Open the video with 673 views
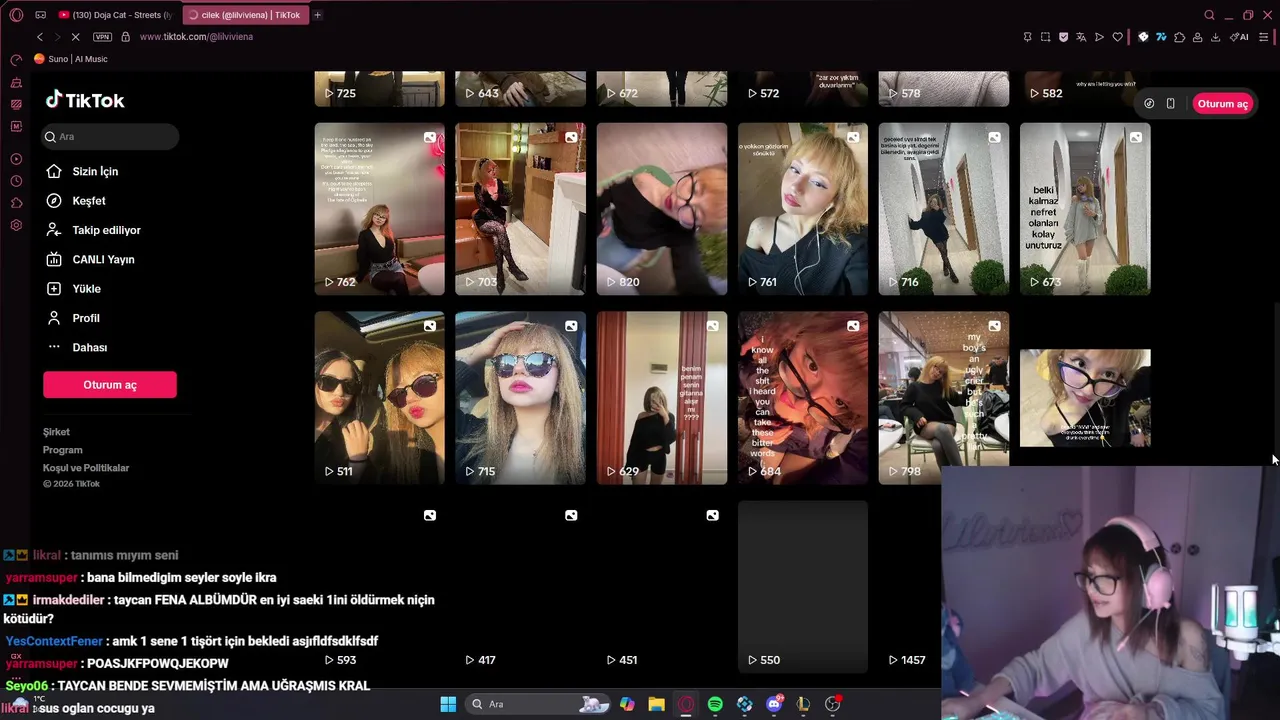This screenshot has height=720, width=1280. click(x=1085, y=209)
